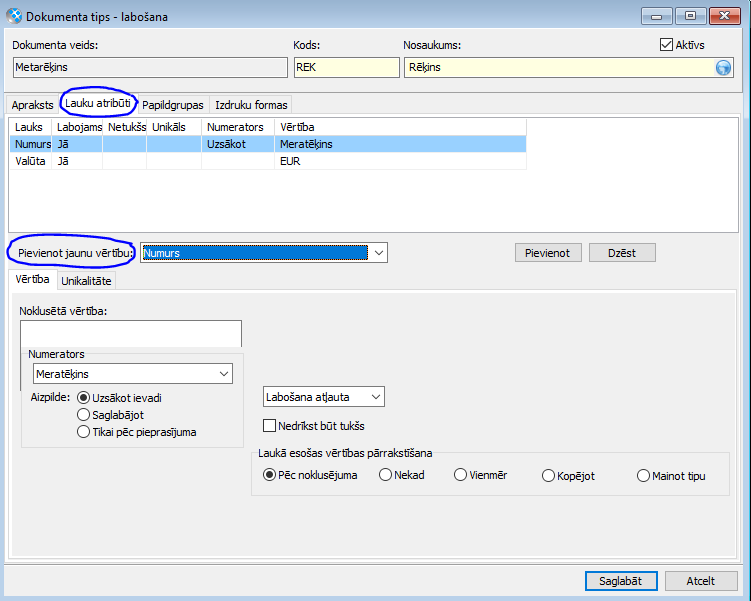The image size is (751, 601).
Task: Maximize the Dokumenta tips window
Action: (690, 16)
